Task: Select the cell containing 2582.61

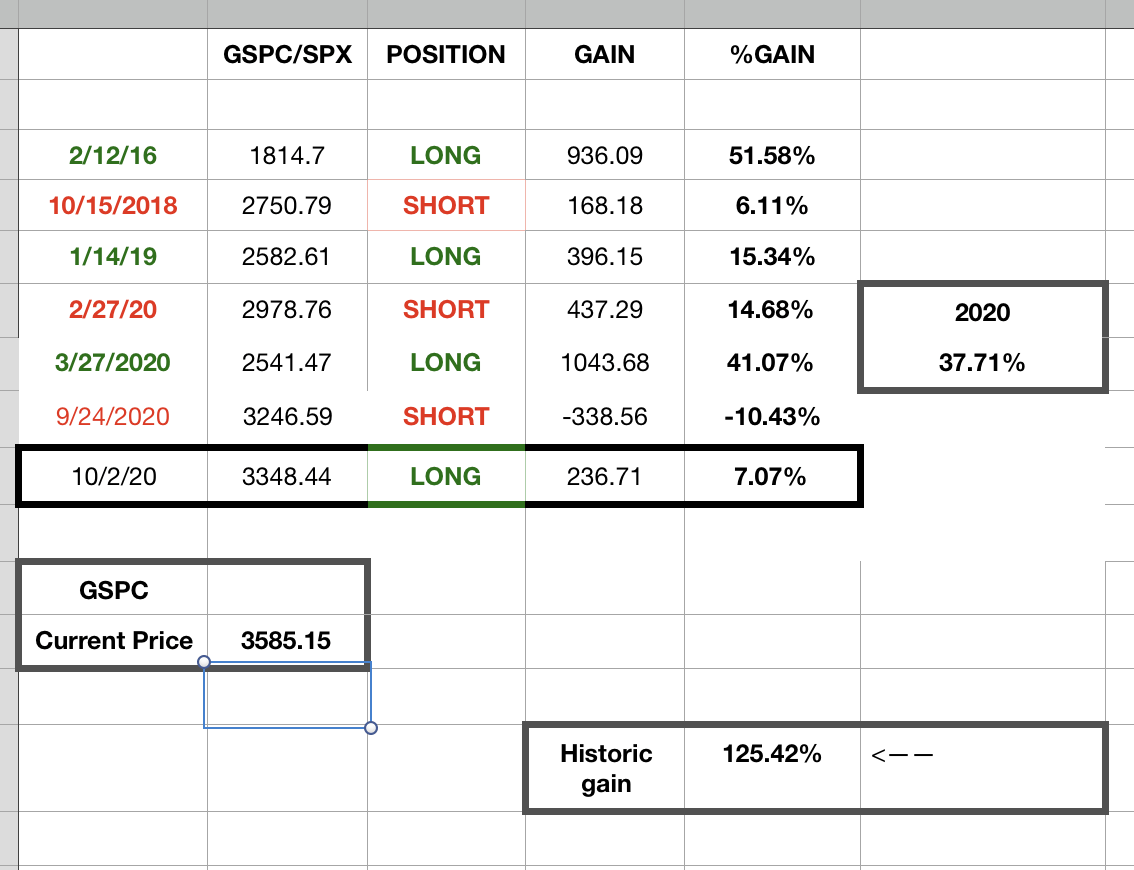Action: pos(287,257)
